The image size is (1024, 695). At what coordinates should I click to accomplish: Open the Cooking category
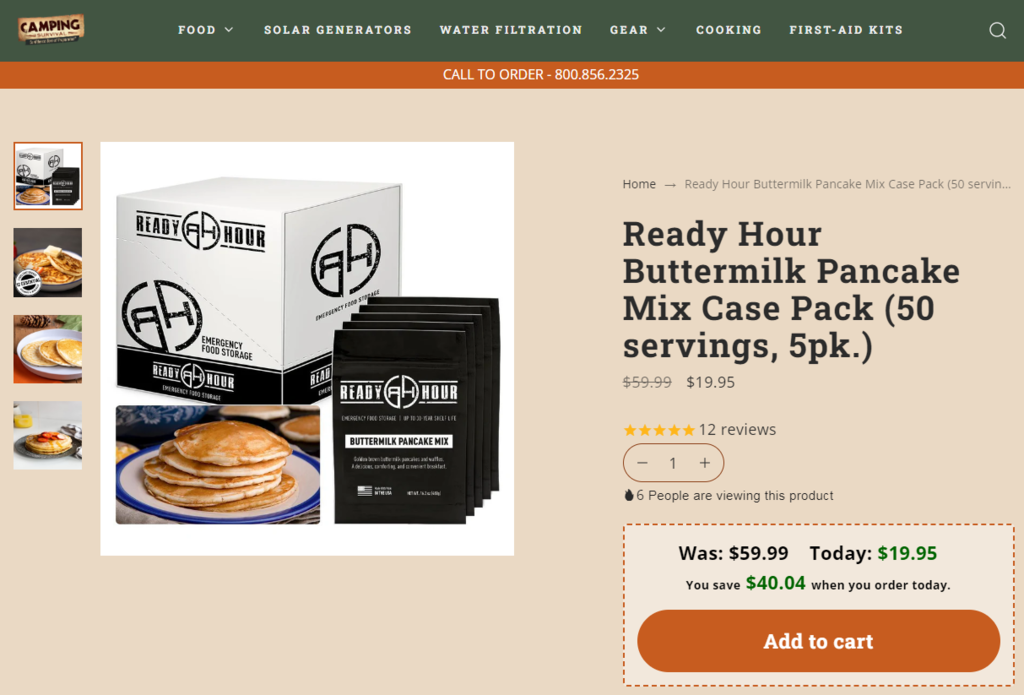729,30
